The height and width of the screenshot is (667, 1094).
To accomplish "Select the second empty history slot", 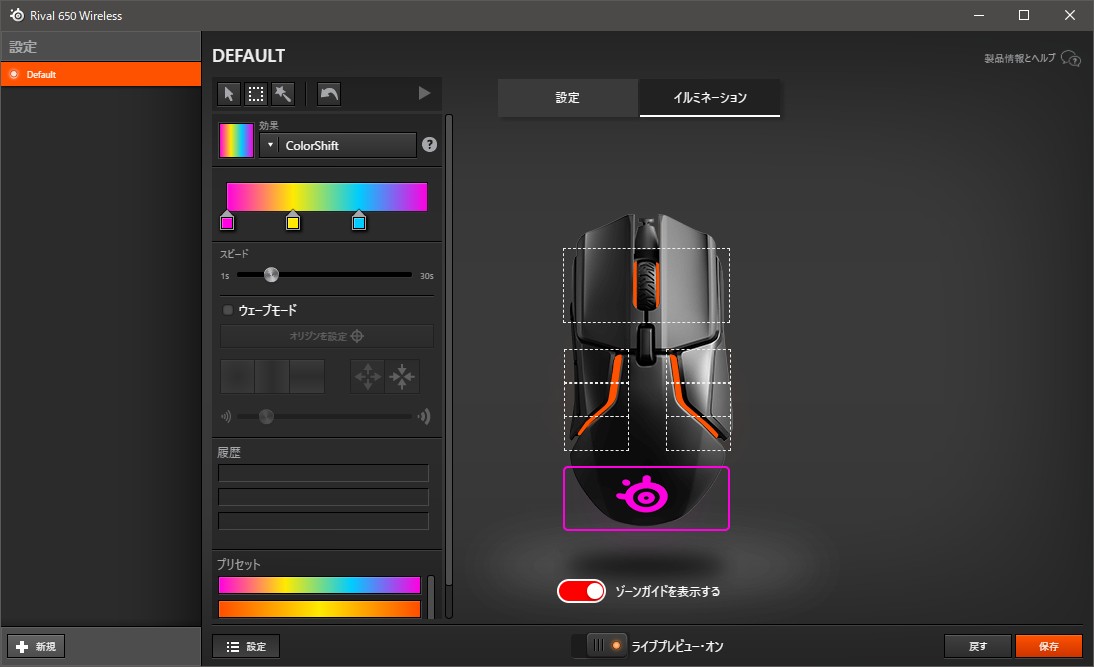I will (x=323, y=497).
